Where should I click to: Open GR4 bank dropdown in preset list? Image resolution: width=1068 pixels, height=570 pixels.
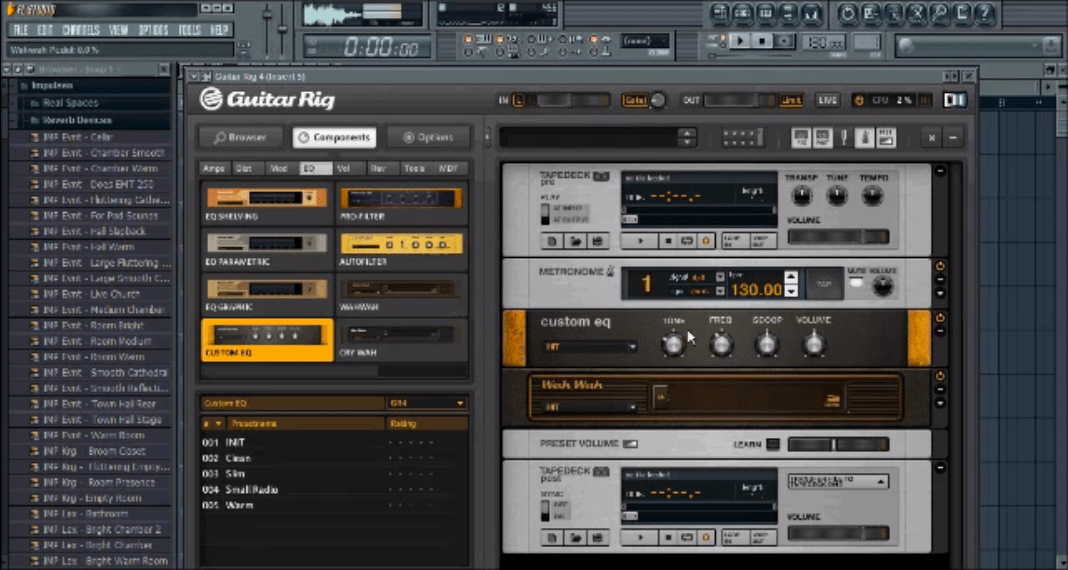point(427,403)
